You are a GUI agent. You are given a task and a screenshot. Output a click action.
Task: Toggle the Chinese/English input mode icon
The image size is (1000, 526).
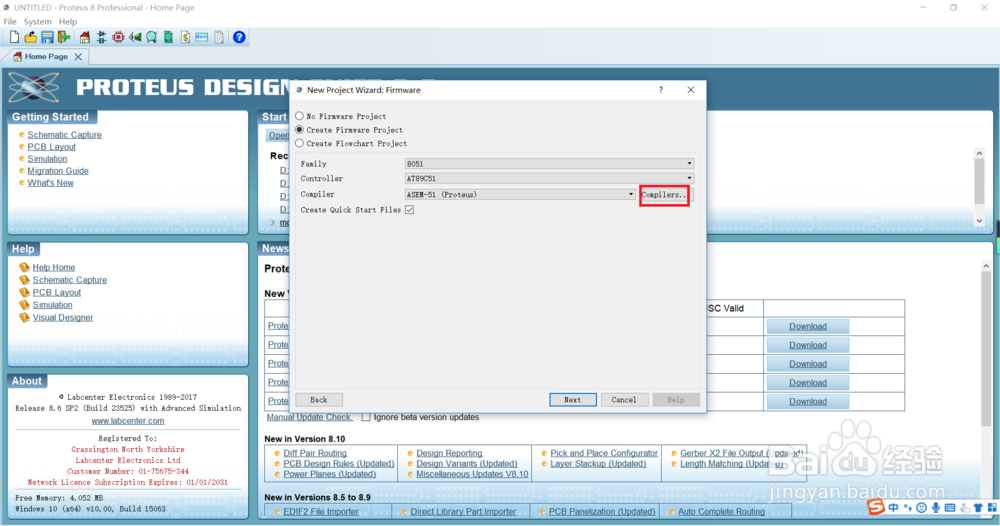(x=893, y=508)
